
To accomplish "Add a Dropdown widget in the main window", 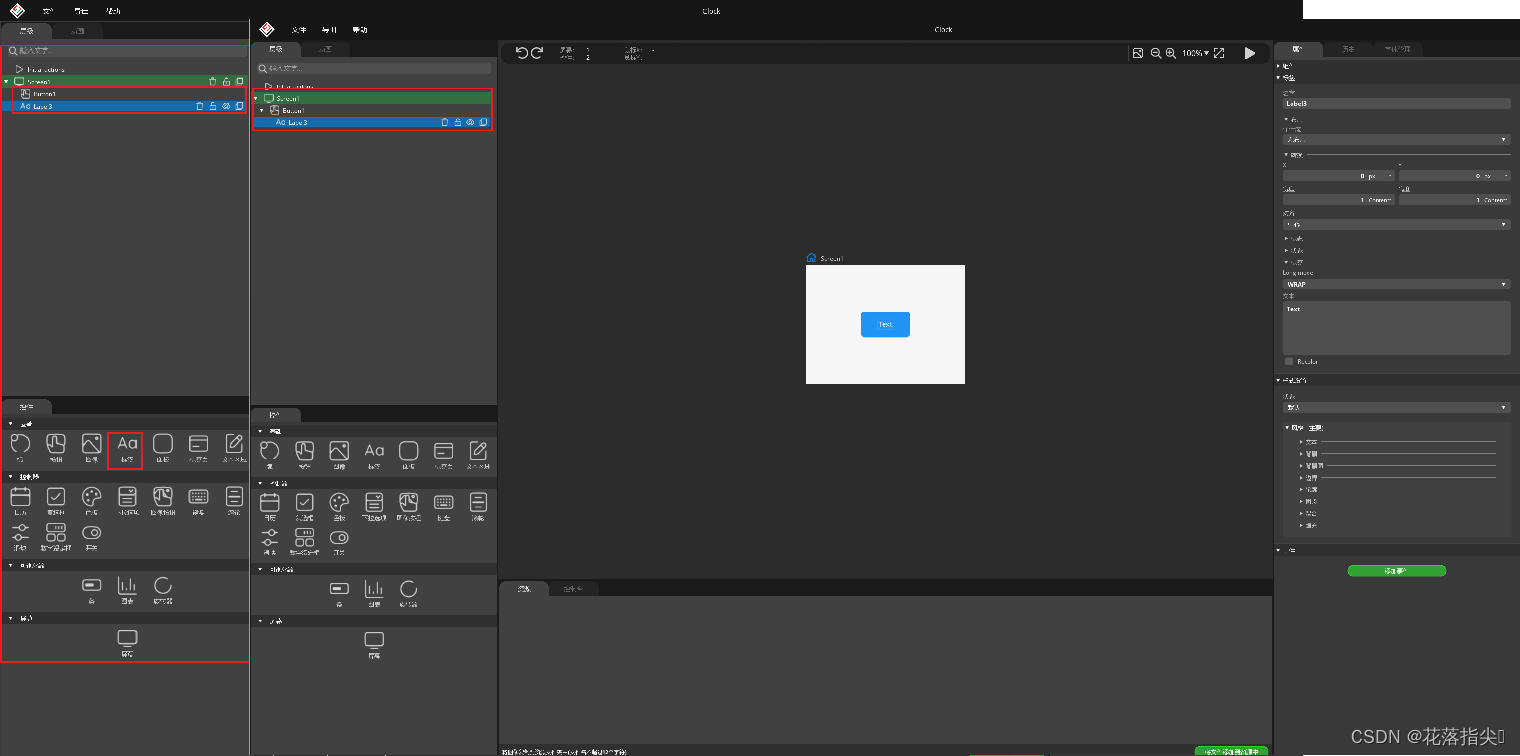I will [x=374, y=506].
